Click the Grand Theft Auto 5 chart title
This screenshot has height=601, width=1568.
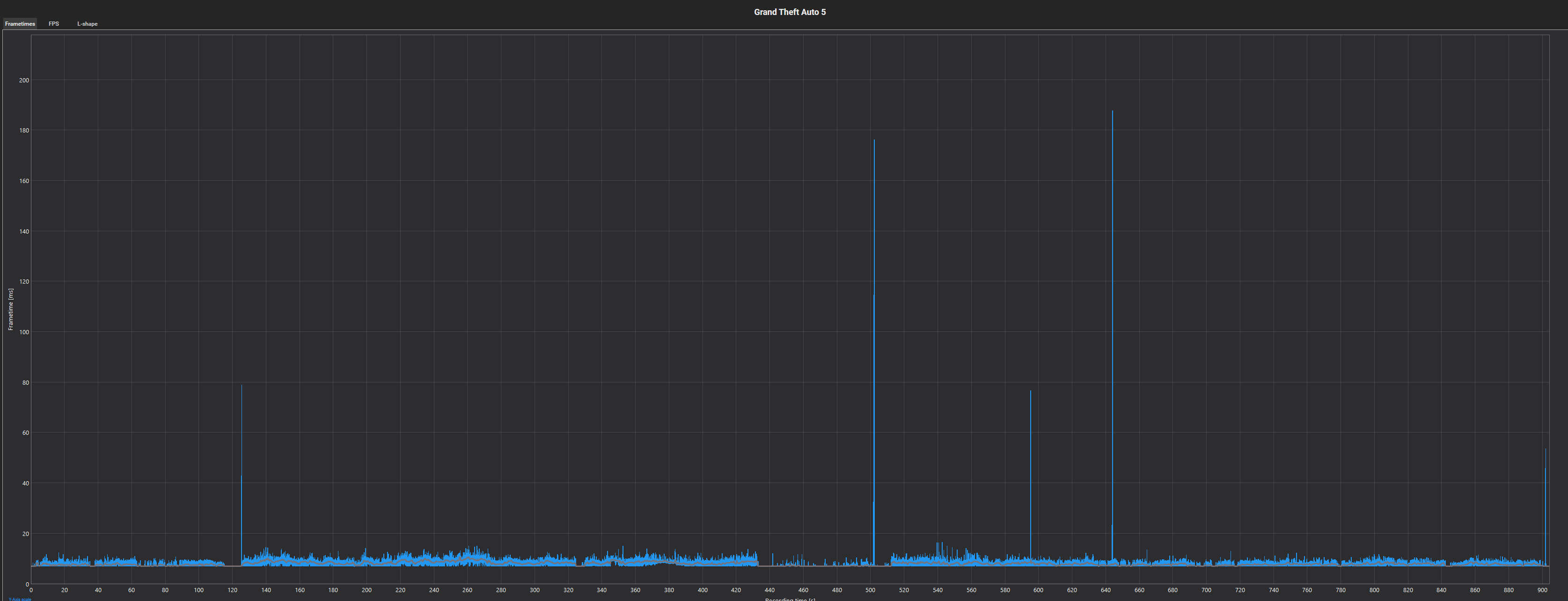(790, 12)
